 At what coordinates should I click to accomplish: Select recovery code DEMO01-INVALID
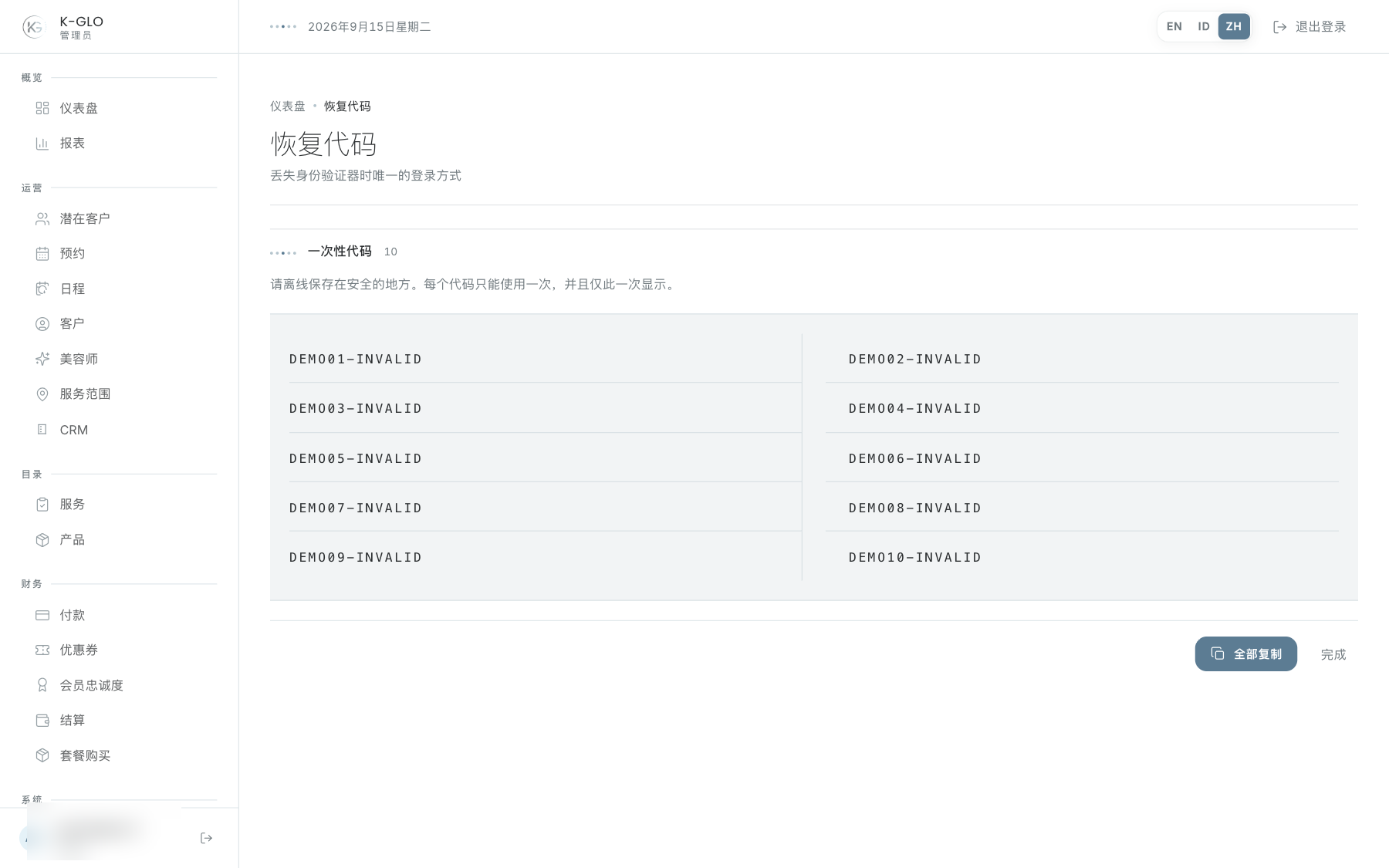pos(356,359)
